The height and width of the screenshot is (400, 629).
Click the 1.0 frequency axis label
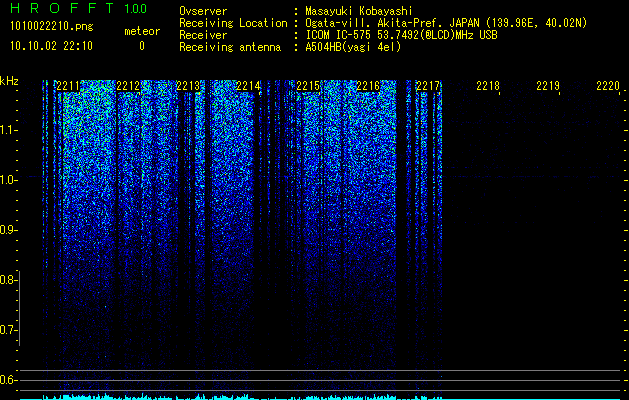(8, 180)
